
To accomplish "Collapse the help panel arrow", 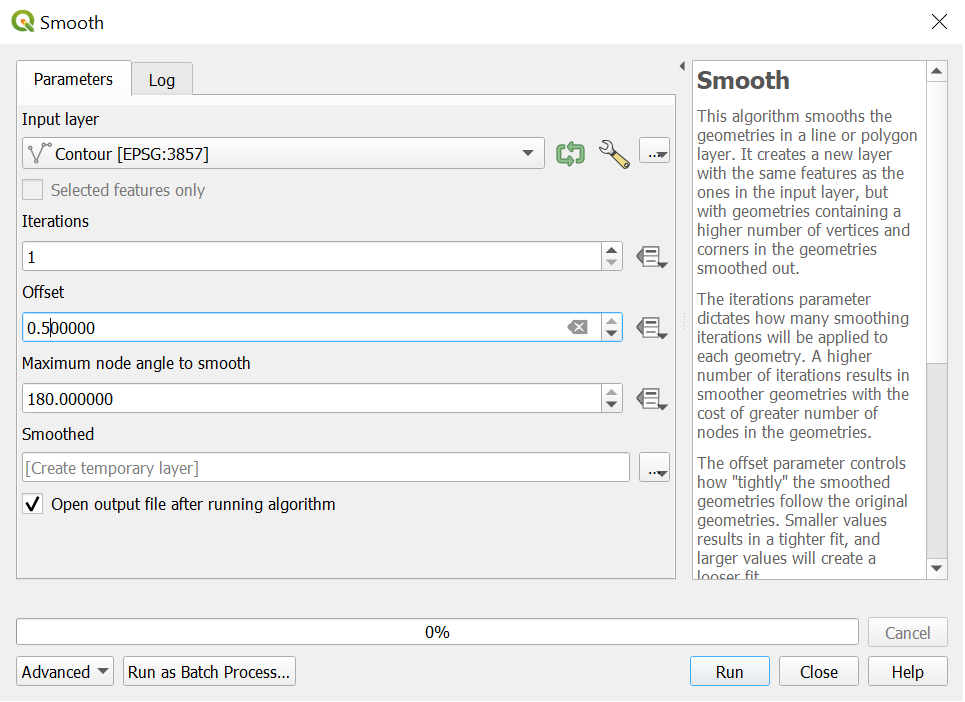I will tap(682, 66).
